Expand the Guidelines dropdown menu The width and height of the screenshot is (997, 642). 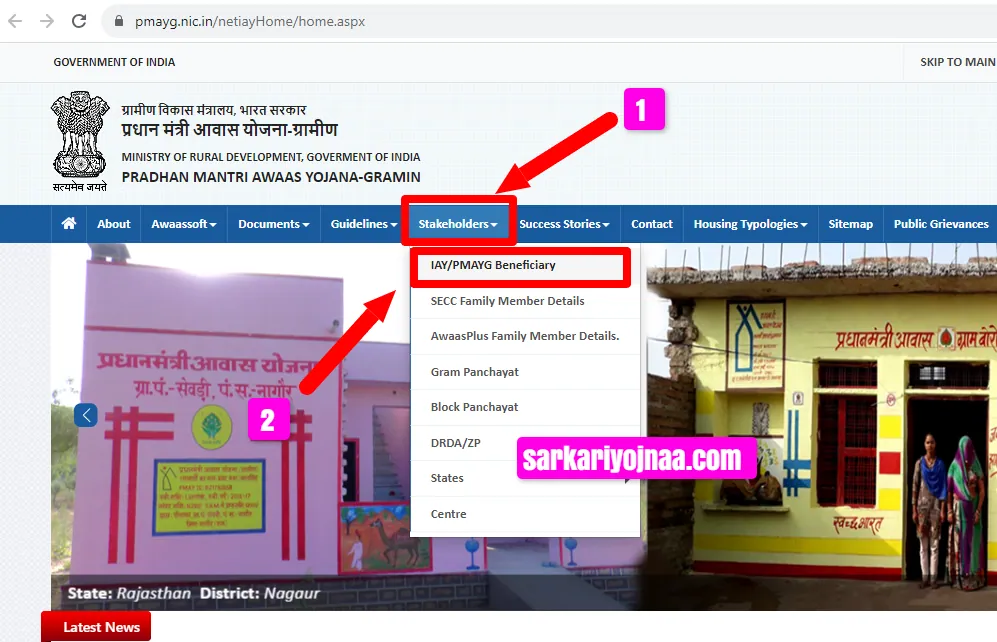[x=364, y=224]
